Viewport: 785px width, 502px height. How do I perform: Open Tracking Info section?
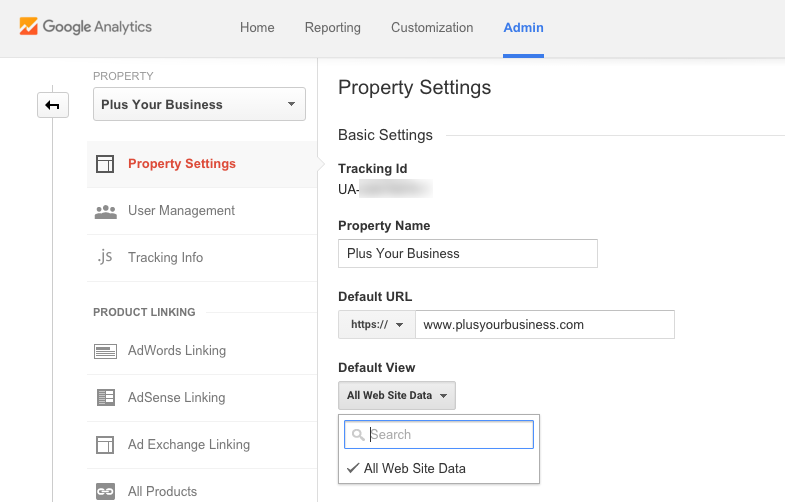(x=202, y=258)
